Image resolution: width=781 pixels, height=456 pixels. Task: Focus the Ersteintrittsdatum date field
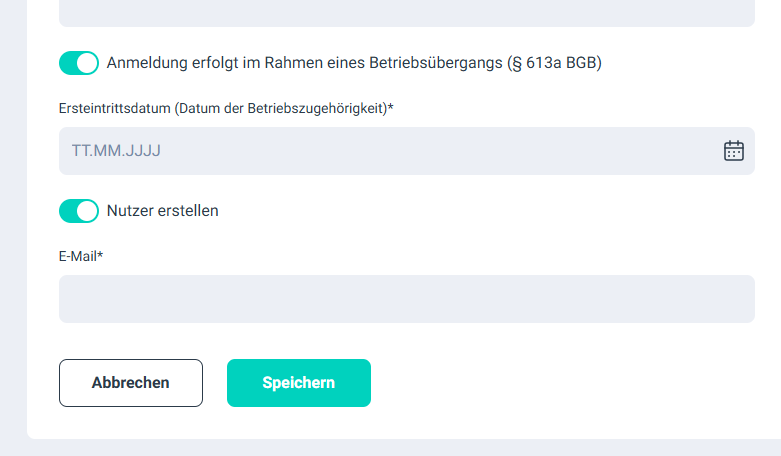click(400, 151)
